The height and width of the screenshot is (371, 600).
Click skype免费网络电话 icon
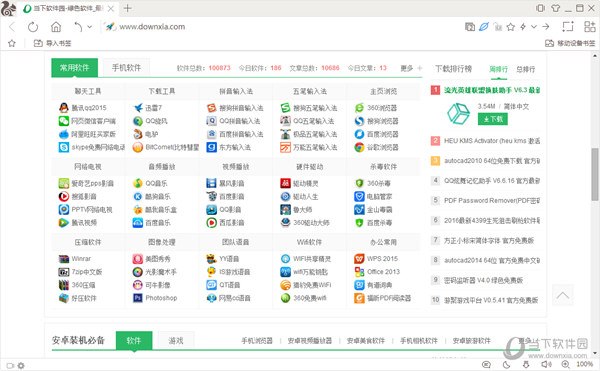[x=64, y=147]
